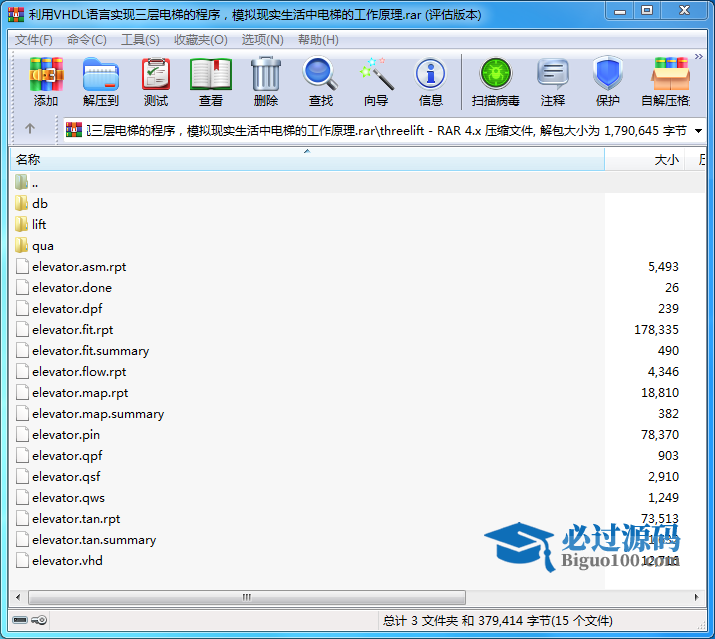The image size is (715, 639).
Task: Select the qua folder icon
Action: (x=21, y=245)
